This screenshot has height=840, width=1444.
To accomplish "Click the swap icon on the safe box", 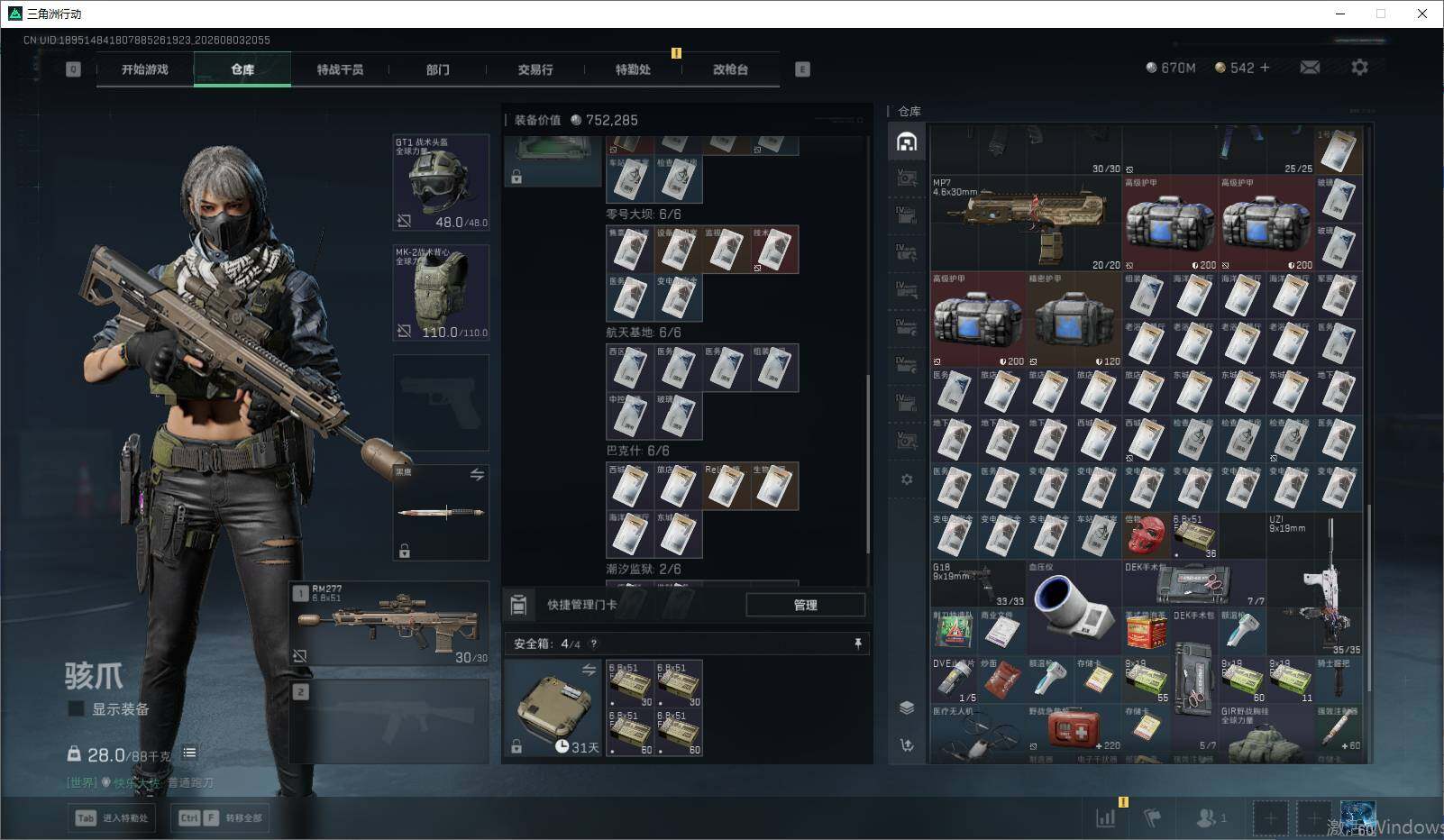I will point(589,670).
